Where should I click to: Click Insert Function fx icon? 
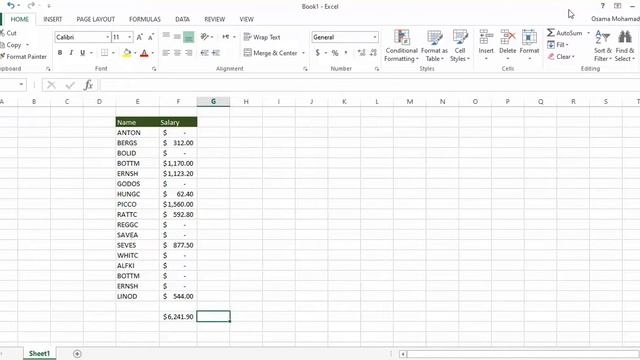(88, 85)
